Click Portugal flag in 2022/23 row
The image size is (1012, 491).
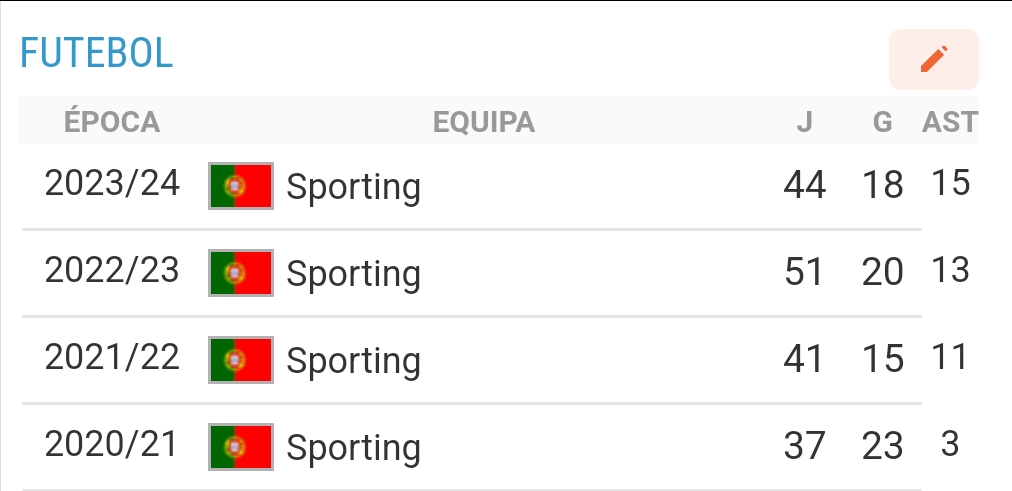tap(241, 273)
